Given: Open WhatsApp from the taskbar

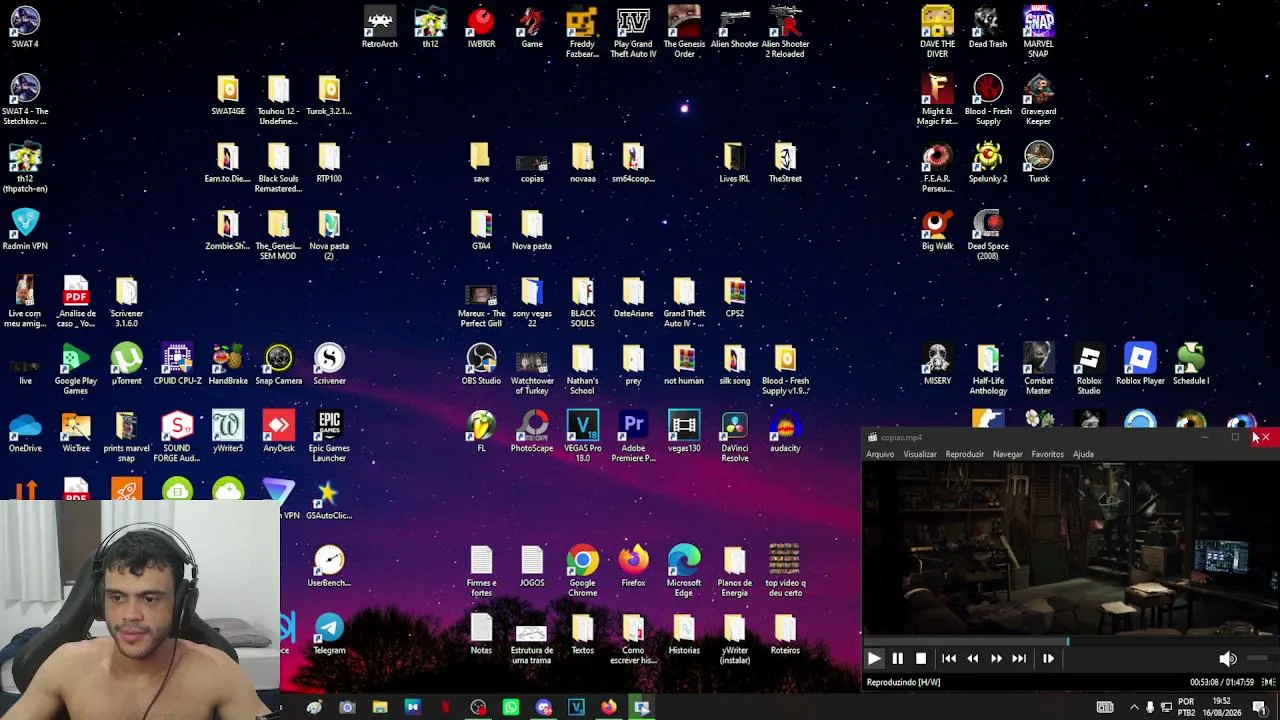Looking at the screenshot, I should pos(511,708).
